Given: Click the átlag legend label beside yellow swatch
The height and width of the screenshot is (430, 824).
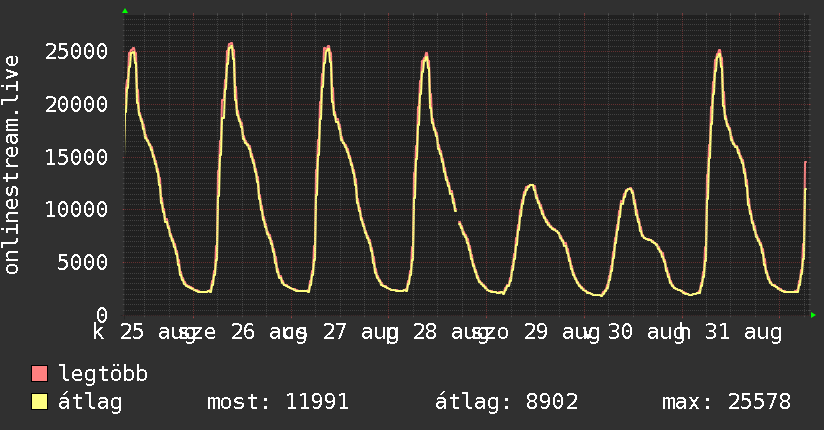Looking at the screenshot, I should pos(90,402).
